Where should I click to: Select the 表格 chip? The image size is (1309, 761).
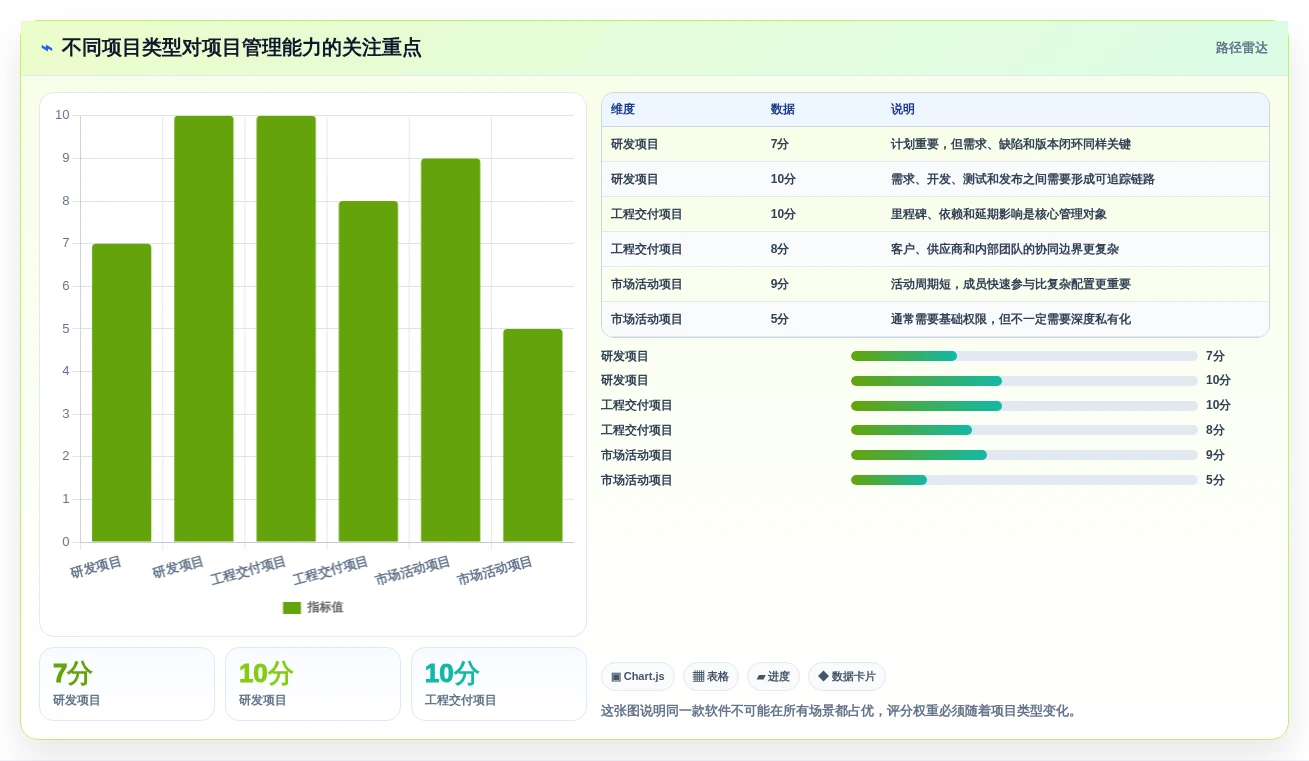click(x=711, y=677)
